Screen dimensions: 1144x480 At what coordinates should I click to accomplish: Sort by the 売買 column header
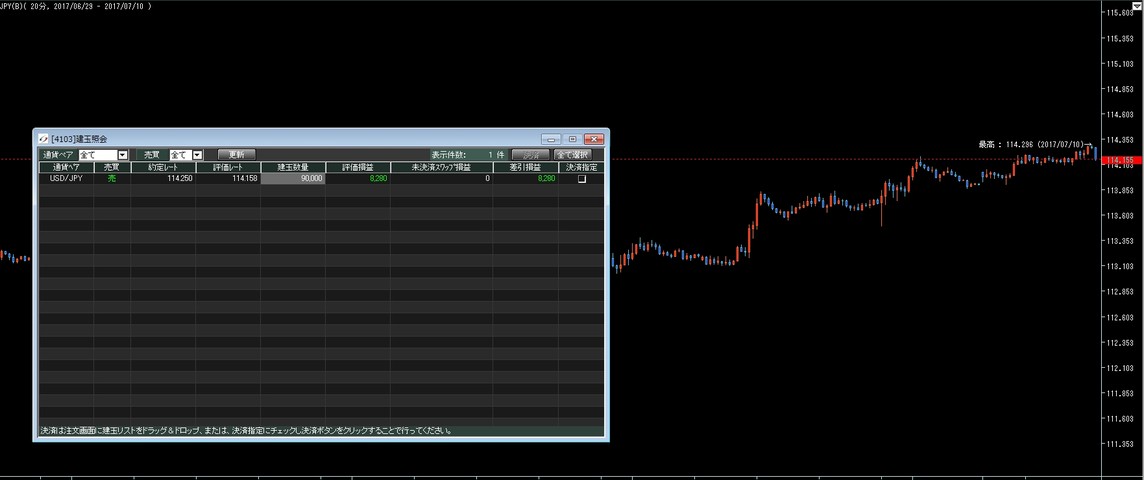coord(112,167)
